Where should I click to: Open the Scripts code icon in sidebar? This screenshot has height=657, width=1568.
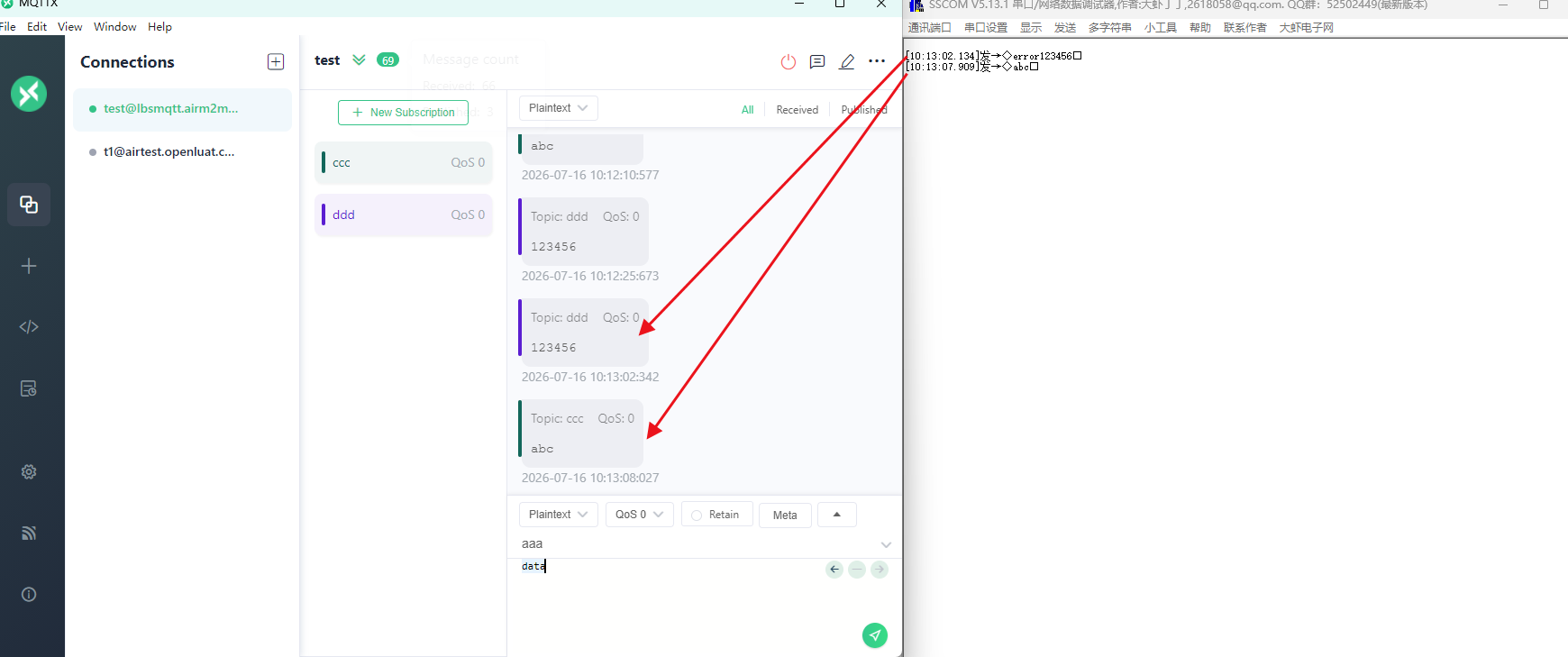(x=29, y=326)
